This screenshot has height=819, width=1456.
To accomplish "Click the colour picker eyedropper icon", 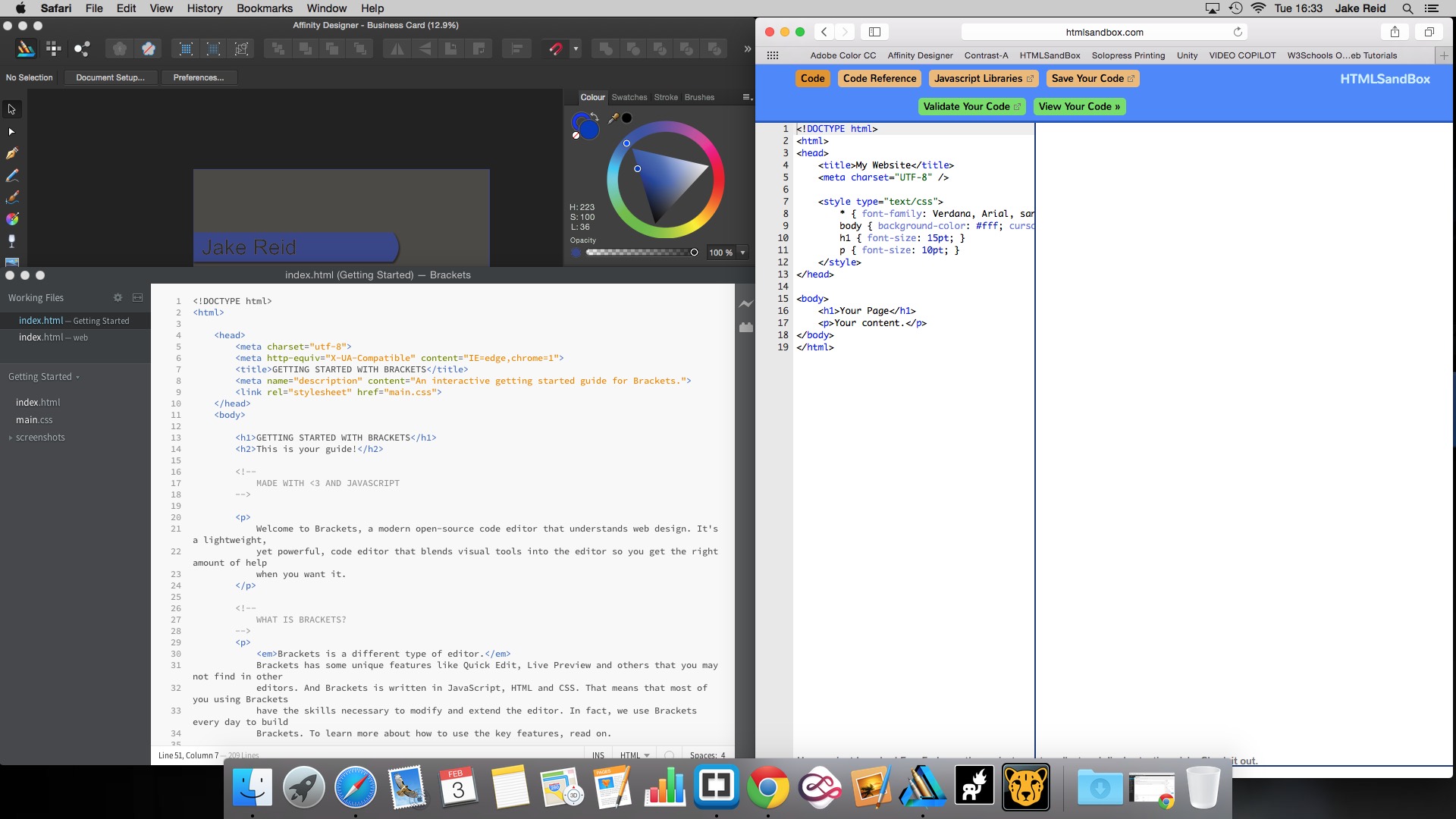I will [x=613, y=118].
